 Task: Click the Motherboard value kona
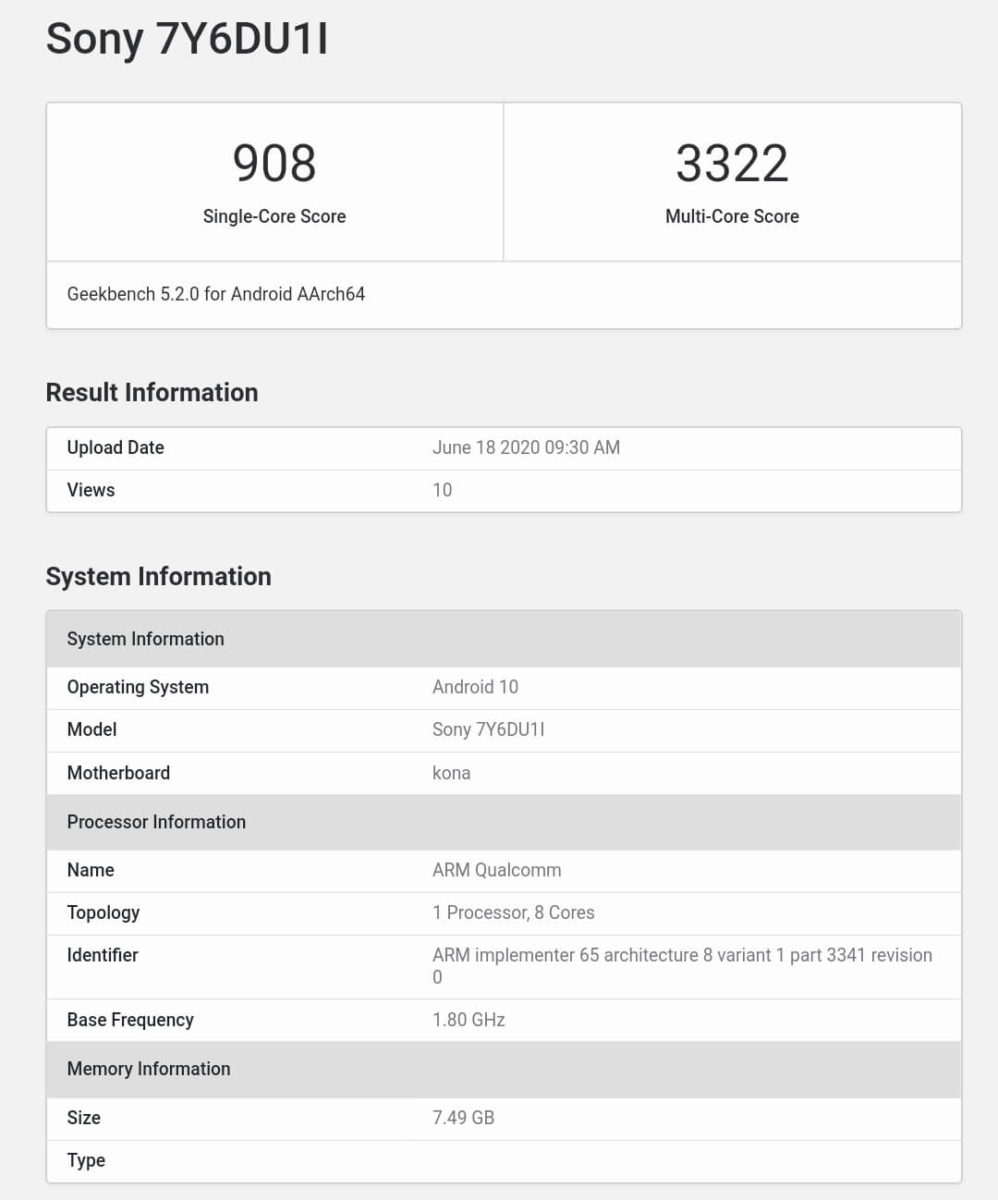click(x=450, y=772)
